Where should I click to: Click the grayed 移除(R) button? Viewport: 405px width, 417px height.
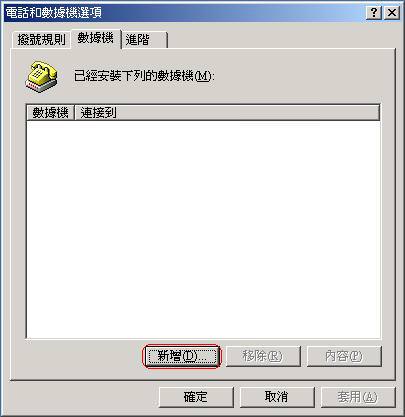[263, 356]
